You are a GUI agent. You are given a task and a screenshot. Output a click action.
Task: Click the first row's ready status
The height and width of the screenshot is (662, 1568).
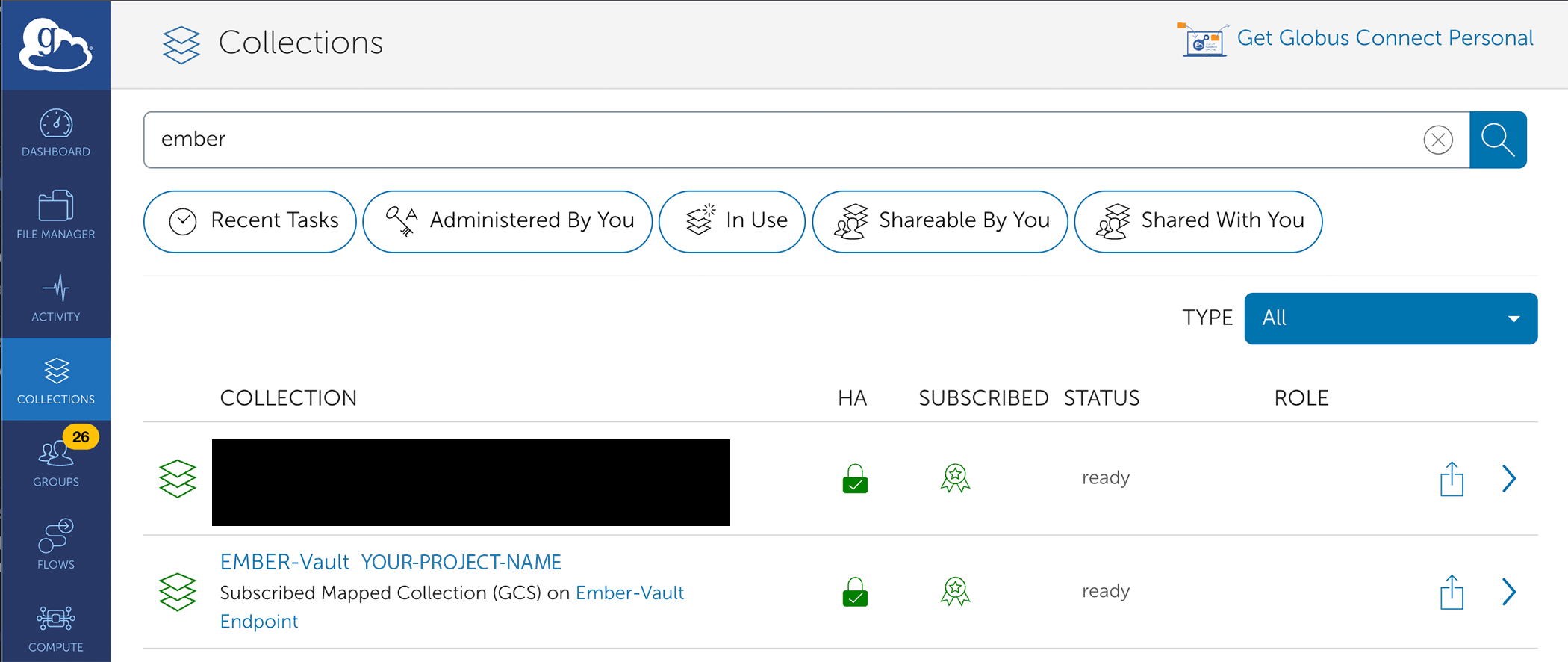point(1106,478)
